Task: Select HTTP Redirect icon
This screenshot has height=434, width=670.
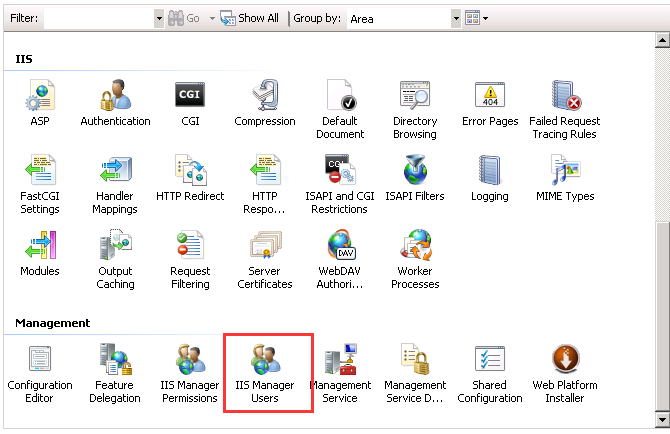Action: coord(191,170)
